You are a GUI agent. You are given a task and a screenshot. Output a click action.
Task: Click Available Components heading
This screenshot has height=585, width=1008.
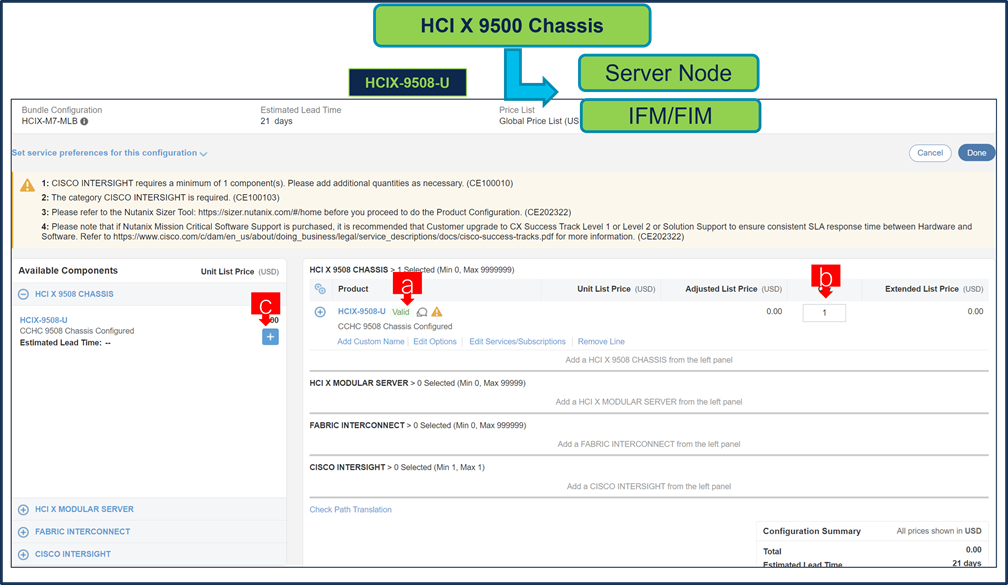[68, 271]
